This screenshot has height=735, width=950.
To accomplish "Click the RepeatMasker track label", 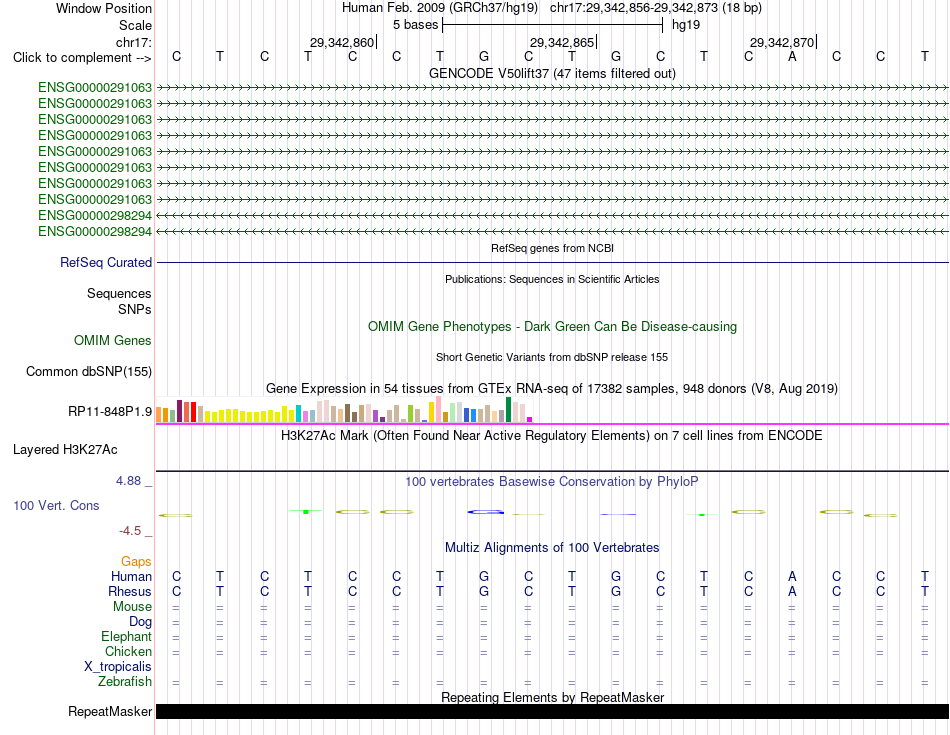I will 110,711.
